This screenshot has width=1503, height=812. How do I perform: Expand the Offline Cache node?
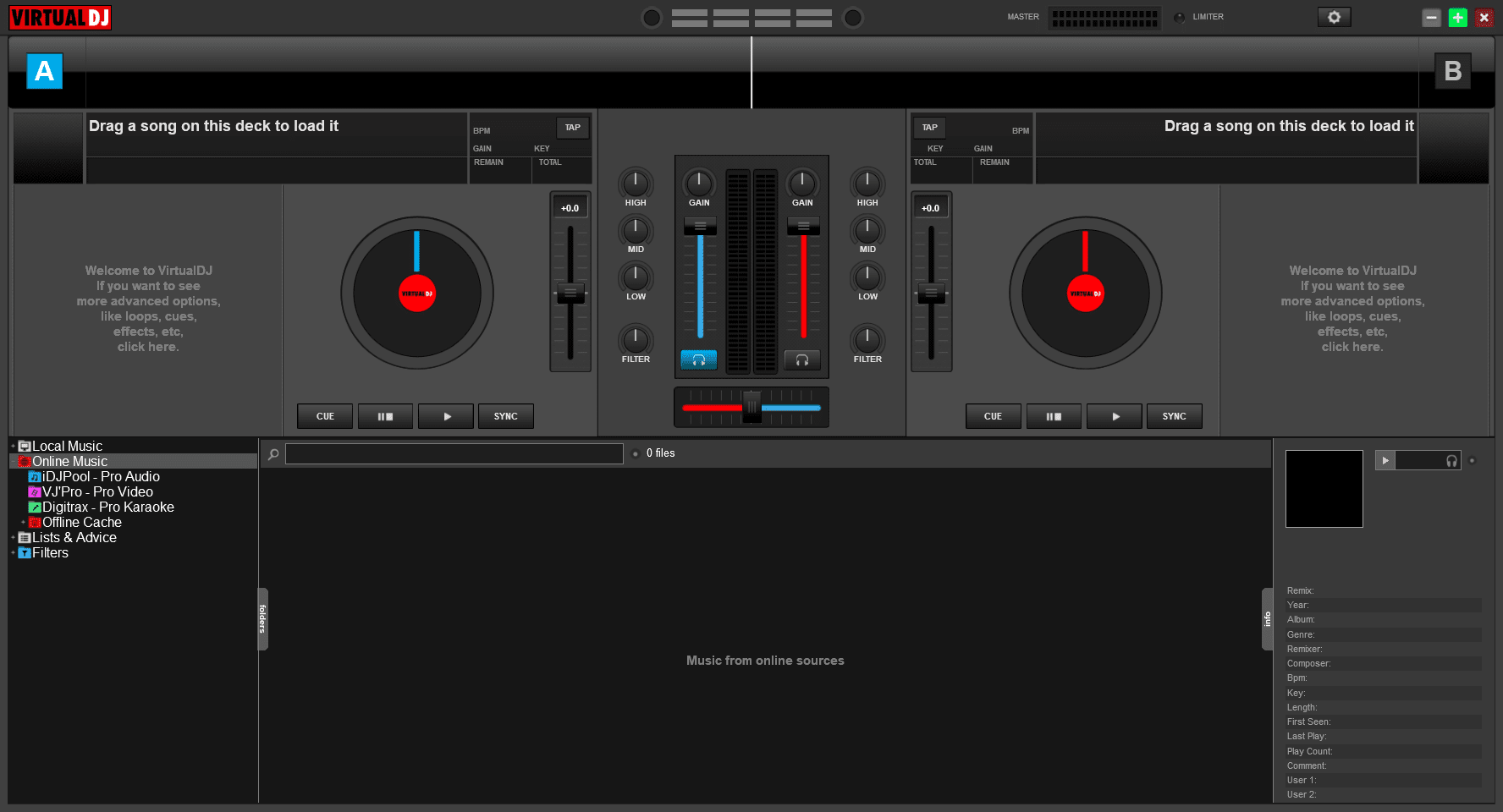coord(23,523)
